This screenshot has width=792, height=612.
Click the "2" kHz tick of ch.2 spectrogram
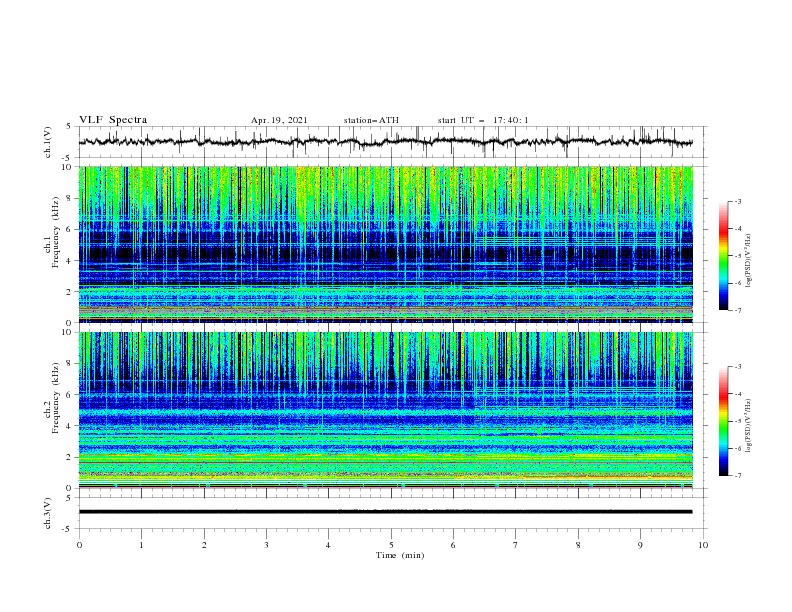tap(71, 457)
